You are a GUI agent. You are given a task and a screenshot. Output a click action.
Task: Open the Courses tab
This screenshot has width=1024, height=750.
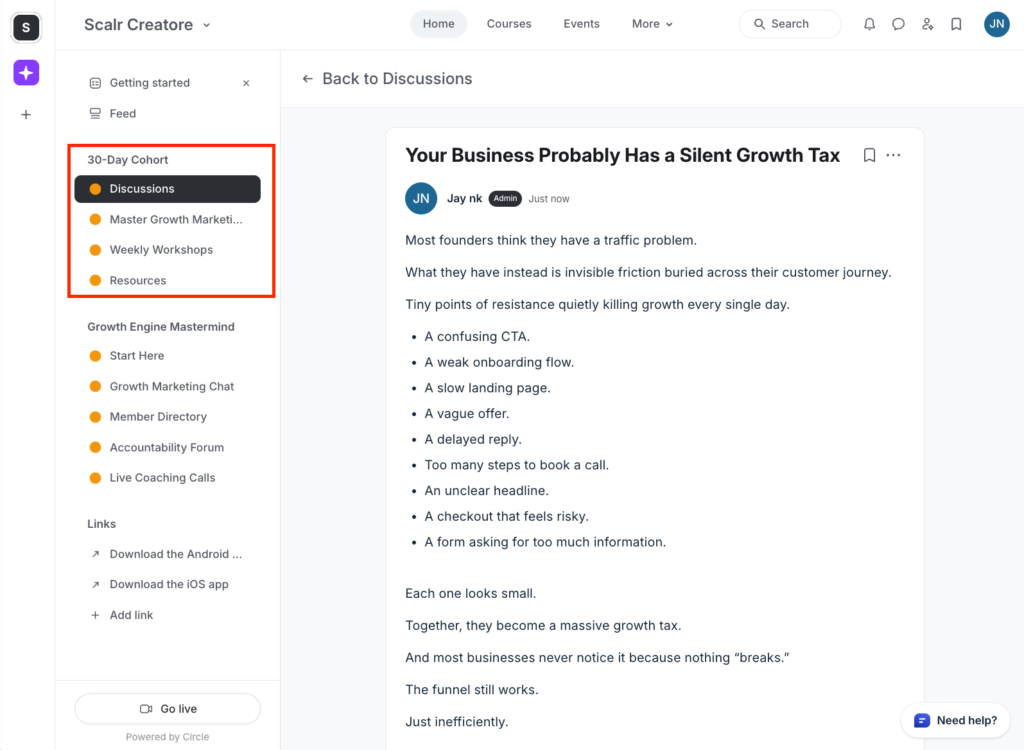click(x=509, y=24)
